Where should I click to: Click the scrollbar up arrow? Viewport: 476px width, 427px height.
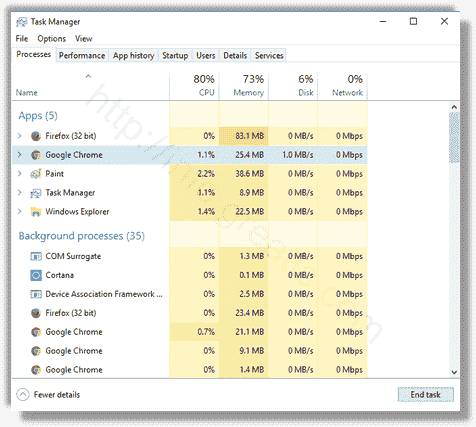[454, 107]
